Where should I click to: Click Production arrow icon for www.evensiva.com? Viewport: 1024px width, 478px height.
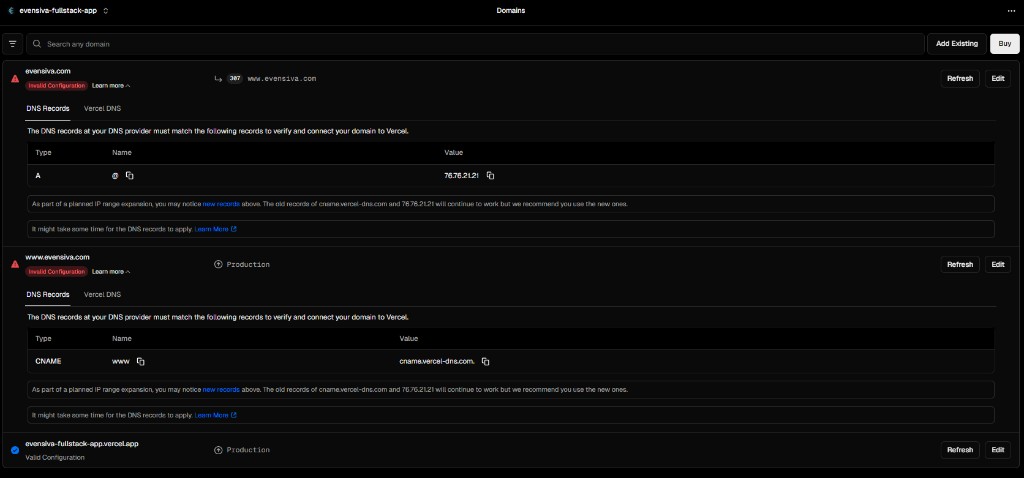point(218,264)
